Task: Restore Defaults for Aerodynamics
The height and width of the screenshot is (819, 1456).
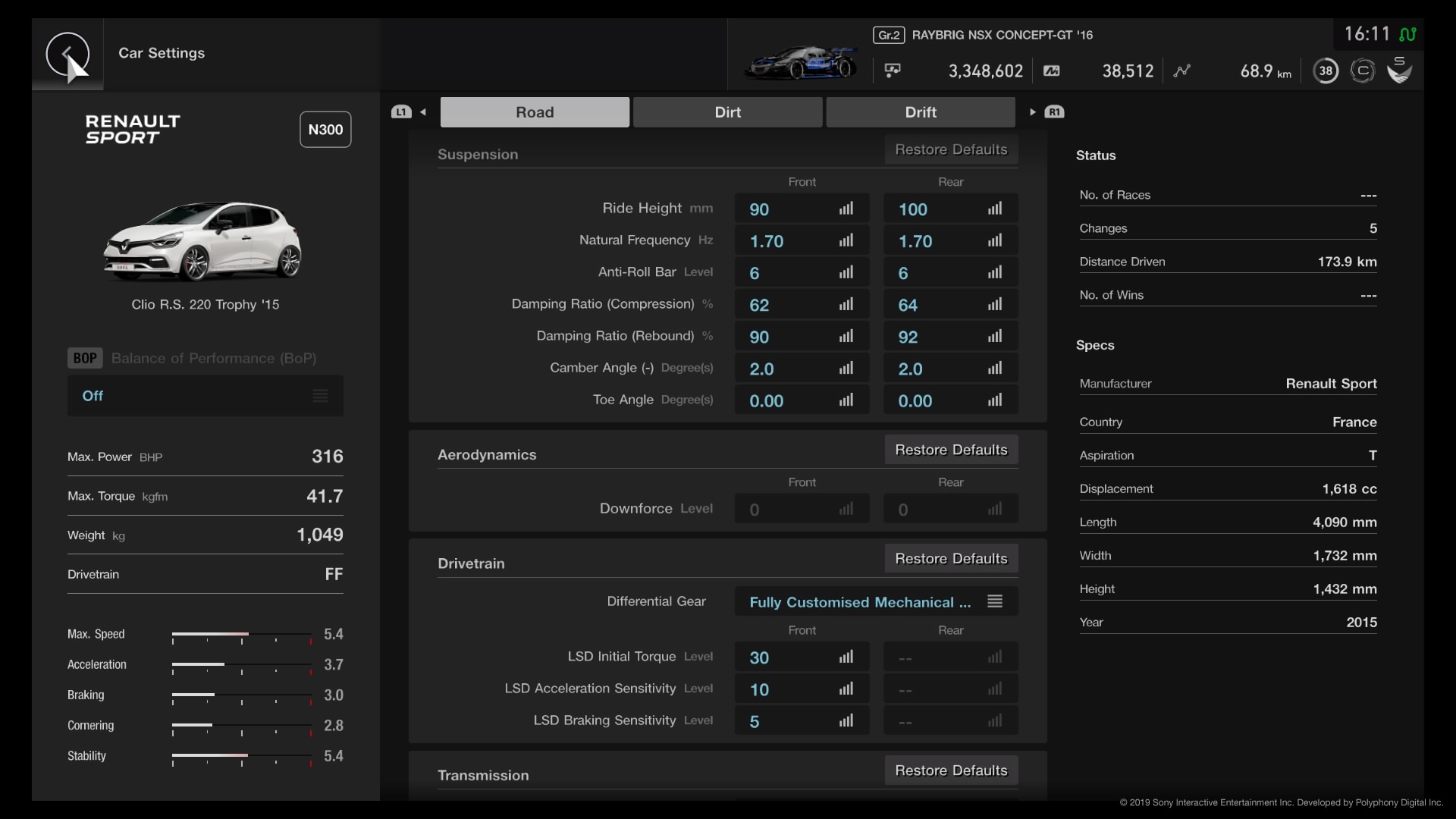Action: [952, 450]
